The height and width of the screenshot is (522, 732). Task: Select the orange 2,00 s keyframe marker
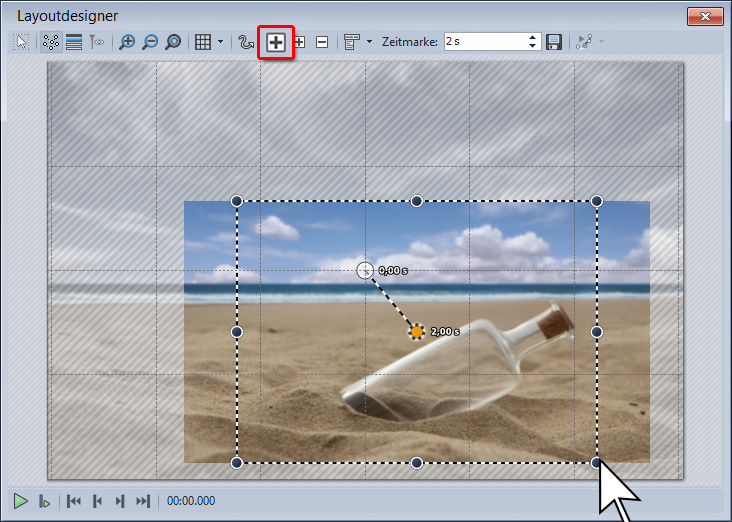click(417, 331)
